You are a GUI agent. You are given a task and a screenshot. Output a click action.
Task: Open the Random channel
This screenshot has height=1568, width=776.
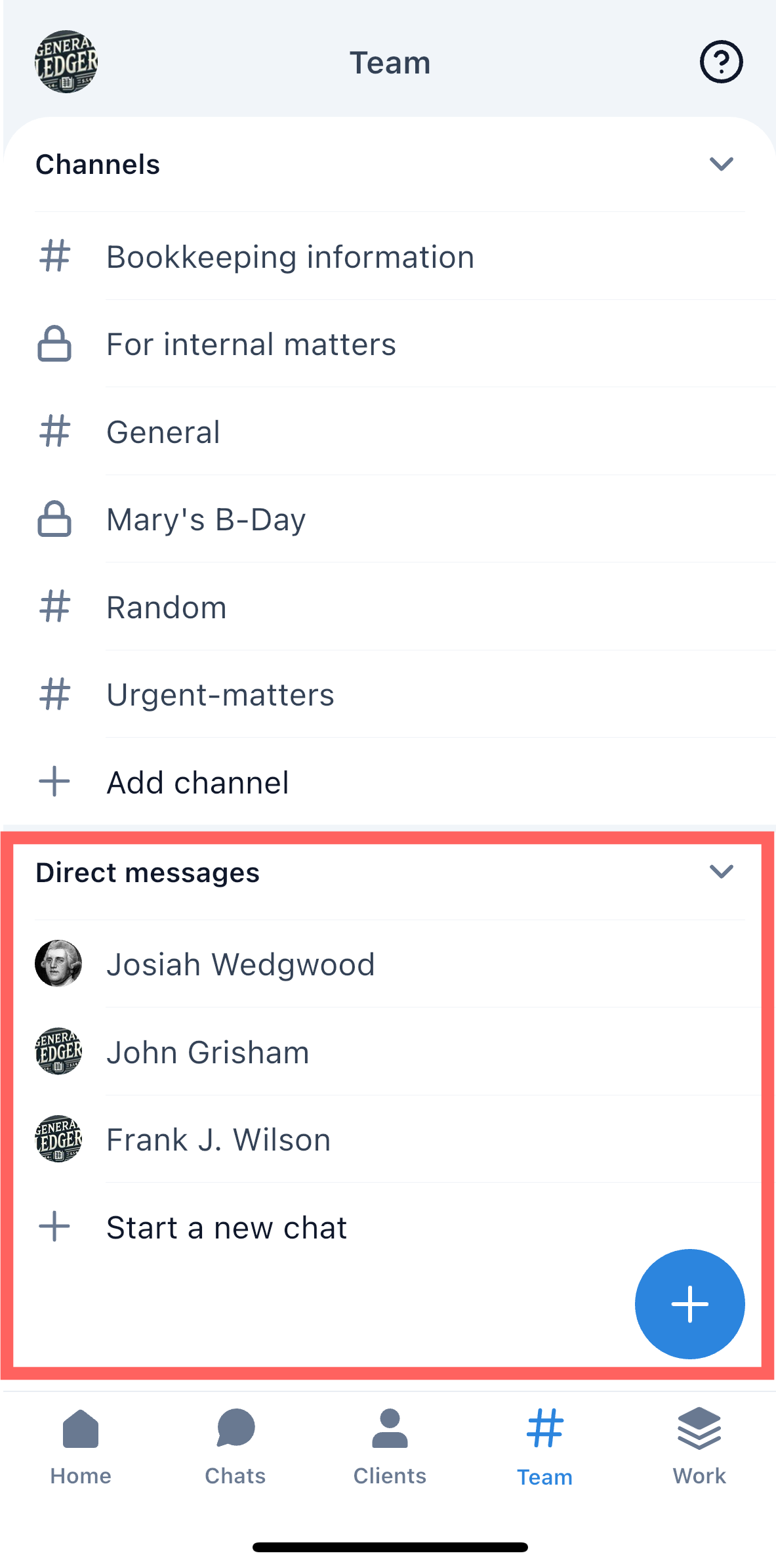tap(167, 608)
